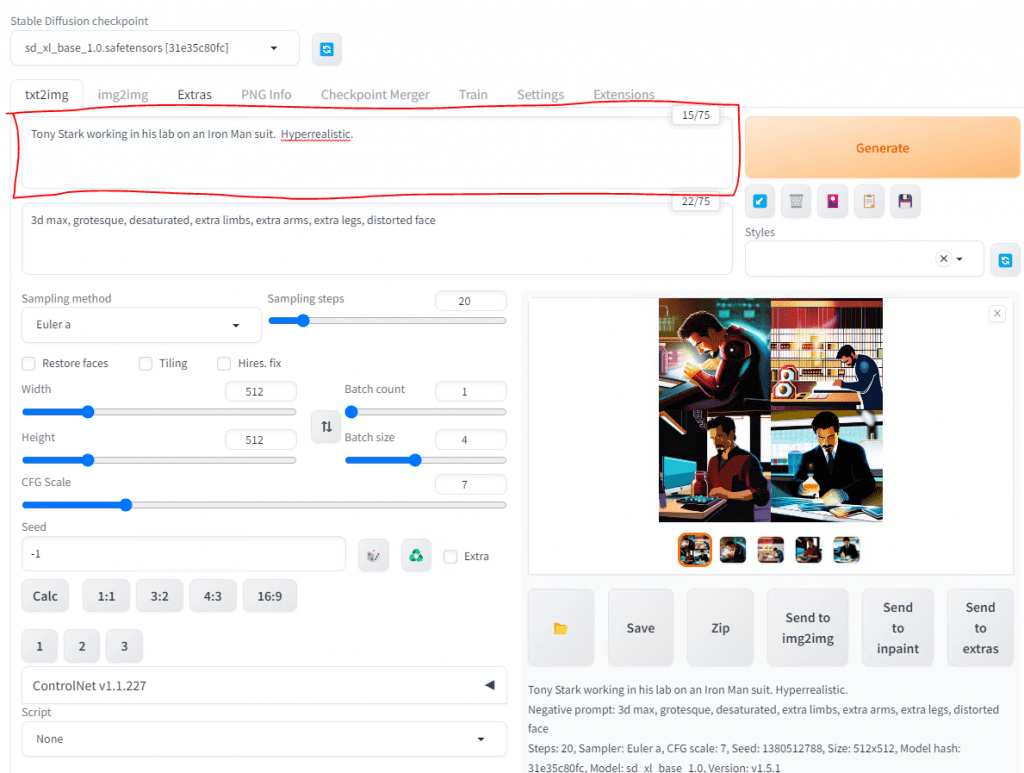Click the large generated image grid

771,410
